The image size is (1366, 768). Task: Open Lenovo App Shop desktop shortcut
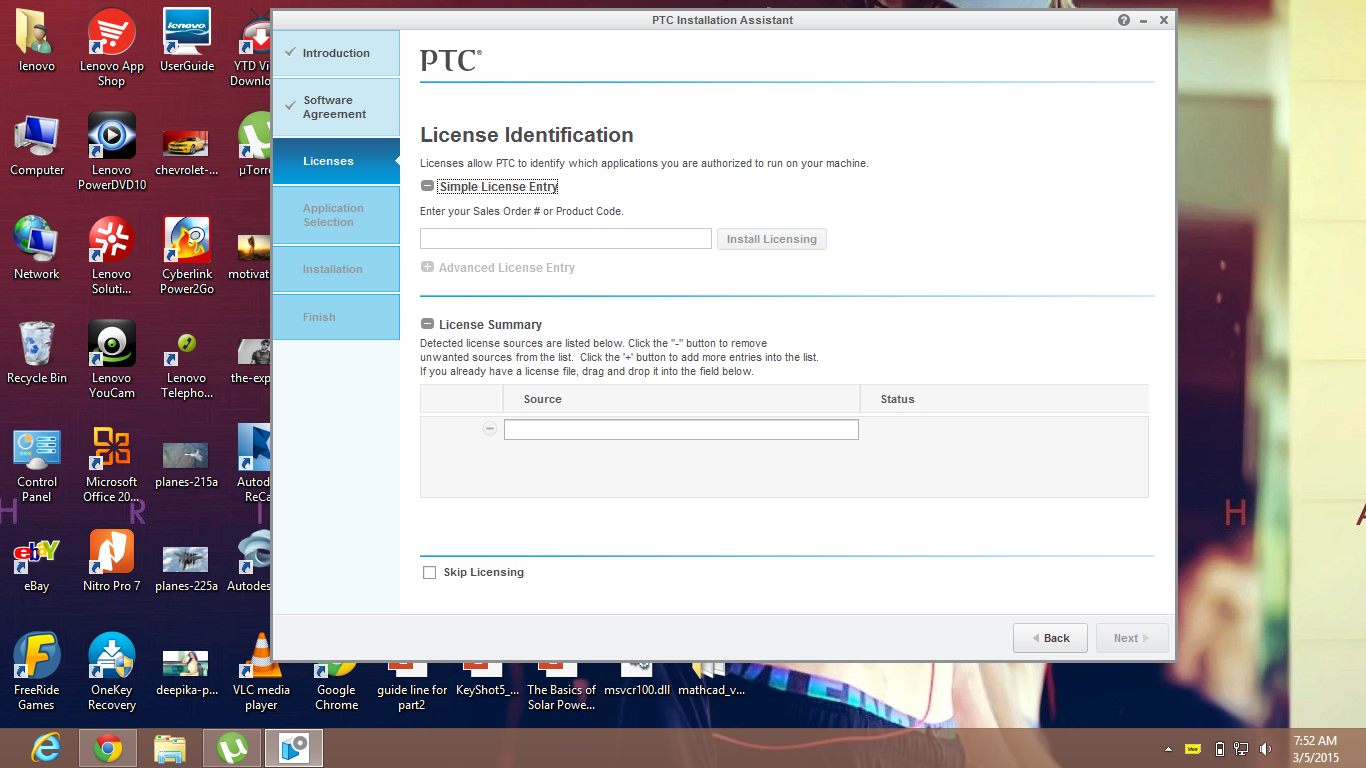(112, 47)
